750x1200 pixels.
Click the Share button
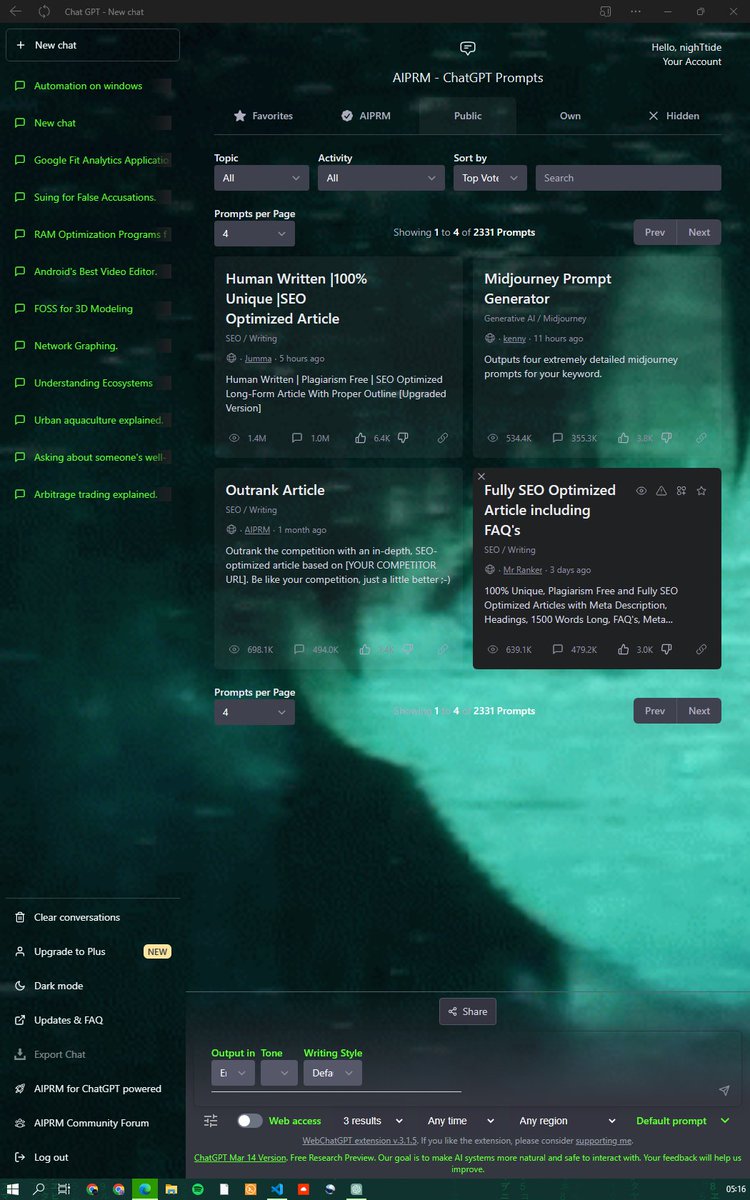(x=467, y=1011)
